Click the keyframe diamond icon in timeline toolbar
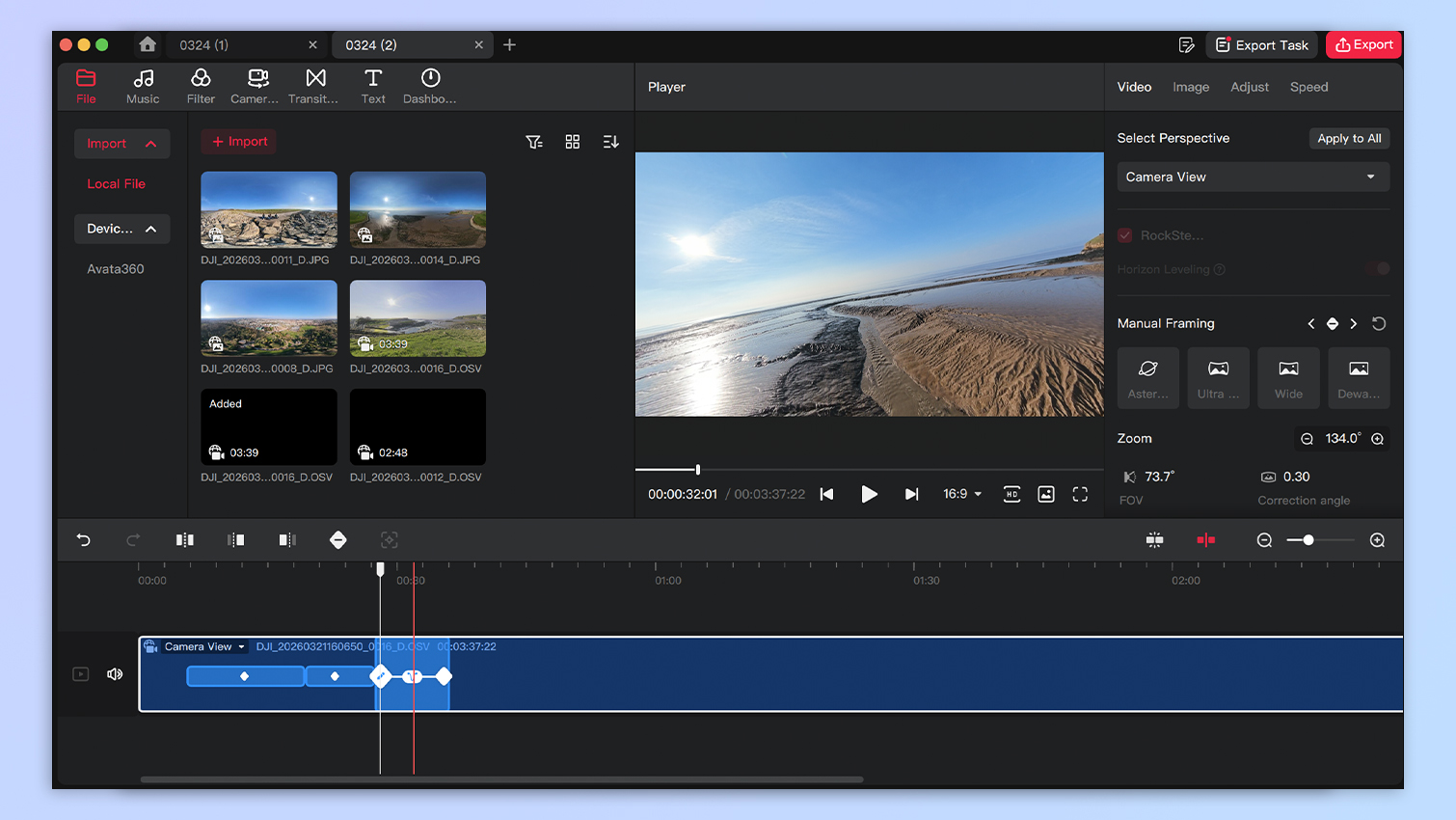This screenshot has width=1456, height=820. pyautogui.click(x=337, y=540)
